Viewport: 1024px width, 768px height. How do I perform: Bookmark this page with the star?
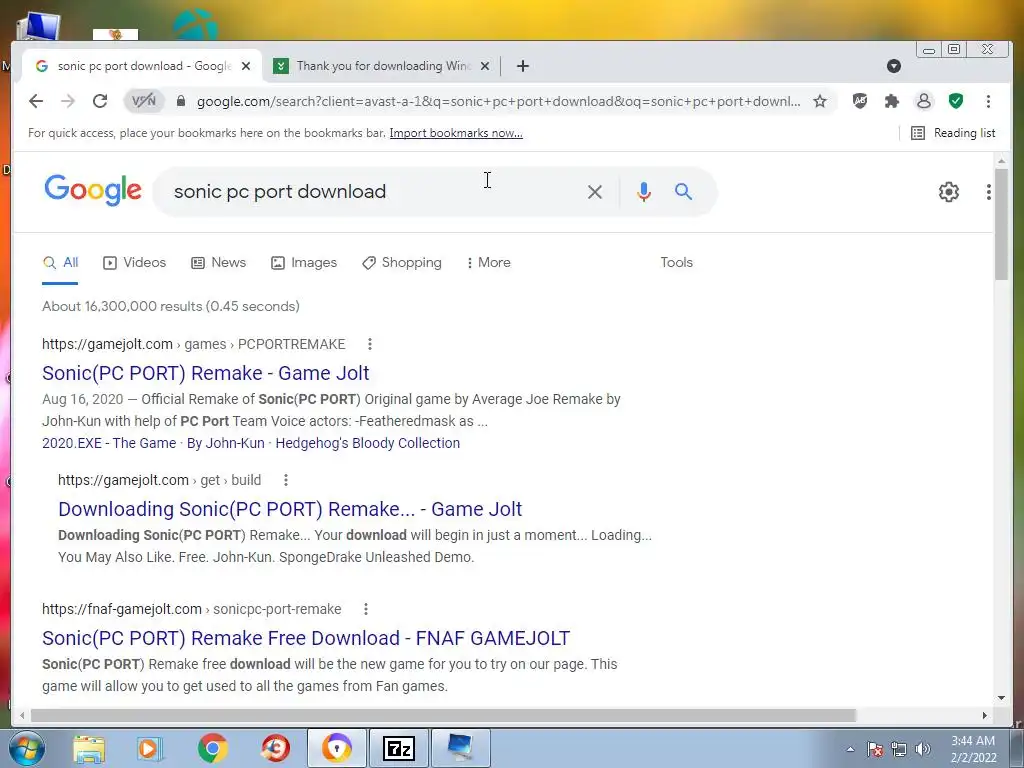pos(820,101)
